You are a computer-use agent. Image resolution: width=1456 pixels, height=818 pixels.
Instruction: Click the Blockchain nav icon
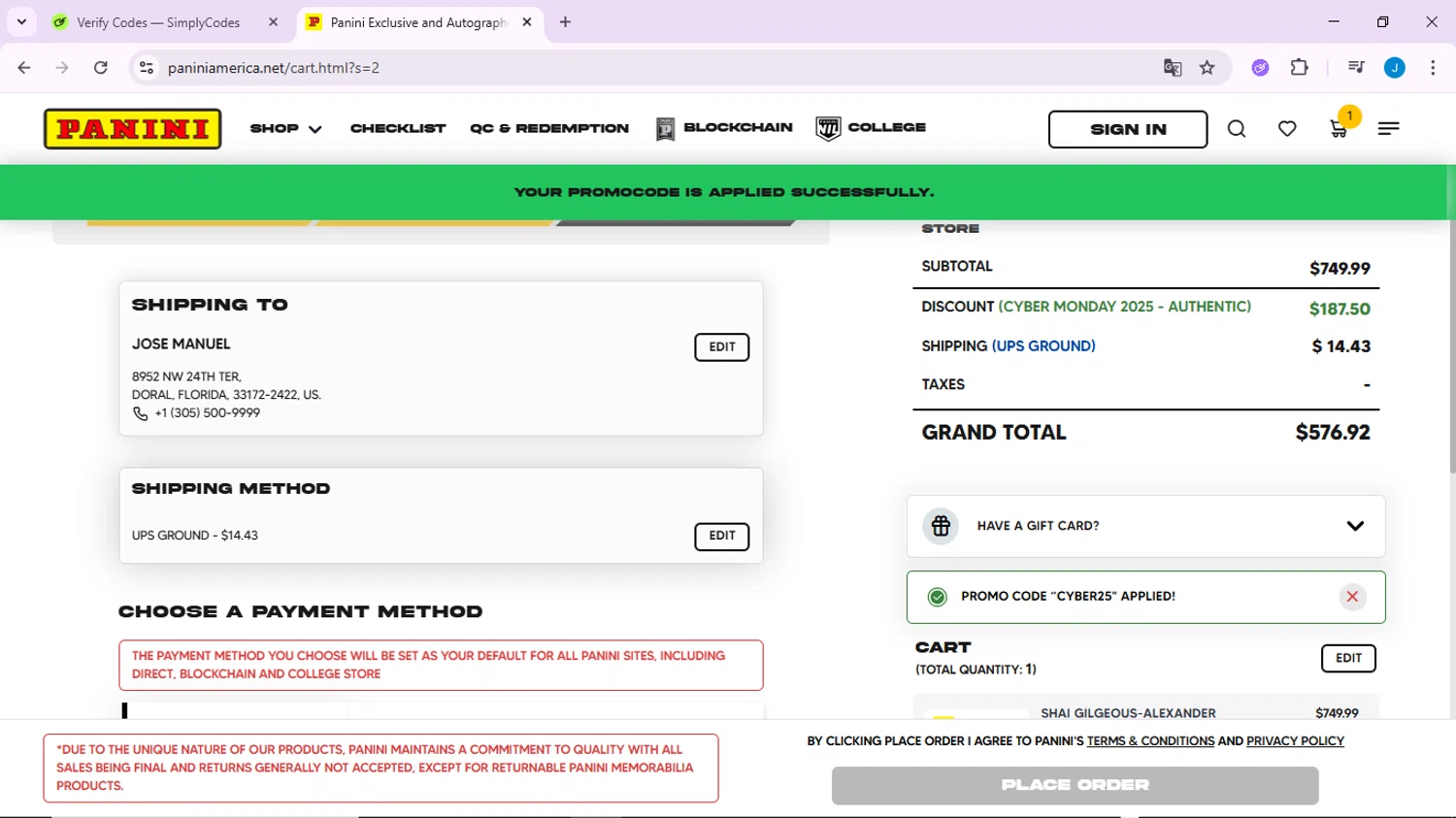pos(665,128)
